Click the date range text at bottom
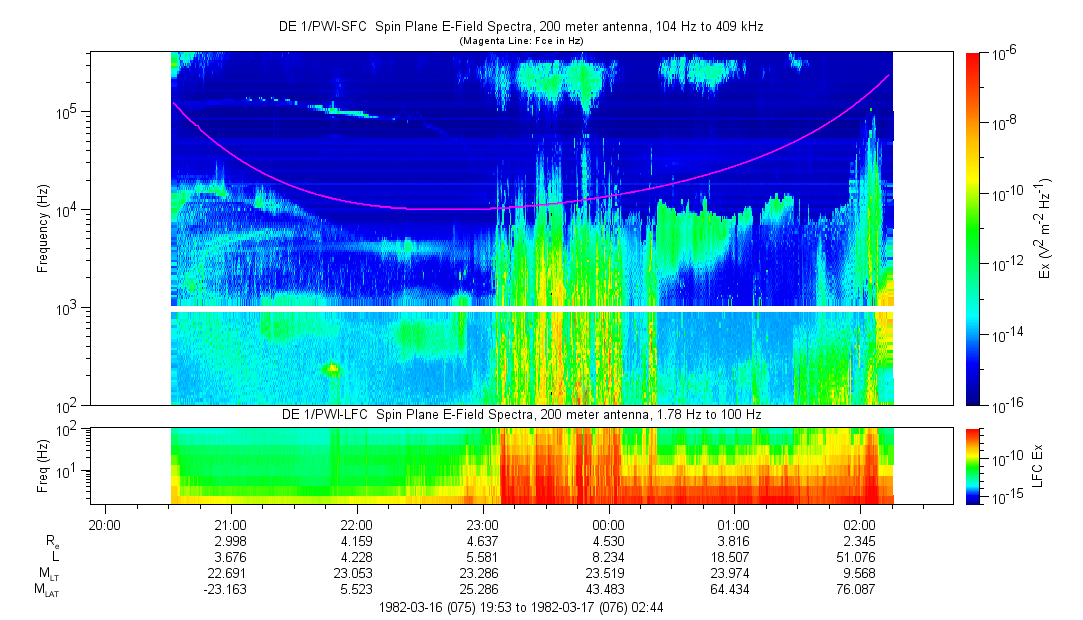The width and height of the screenshot is (1083, 620). (x=520, y=607)
